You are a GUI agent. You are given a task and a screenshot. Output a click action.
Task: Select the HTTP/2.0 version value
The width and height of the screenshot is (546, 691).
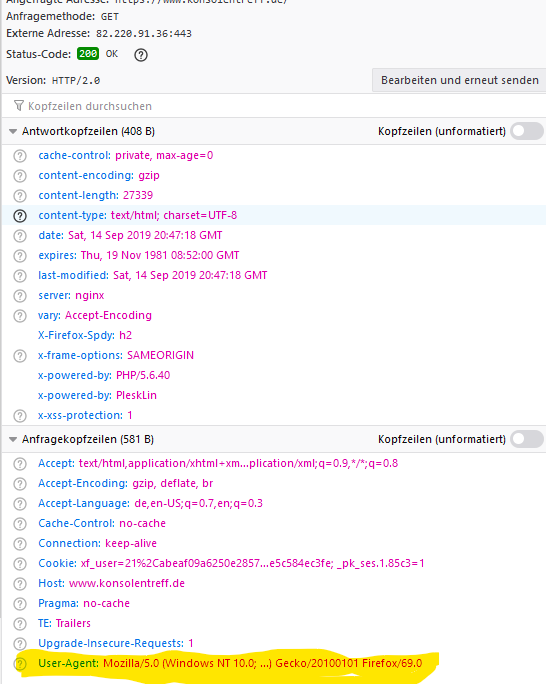pos(76,81)
